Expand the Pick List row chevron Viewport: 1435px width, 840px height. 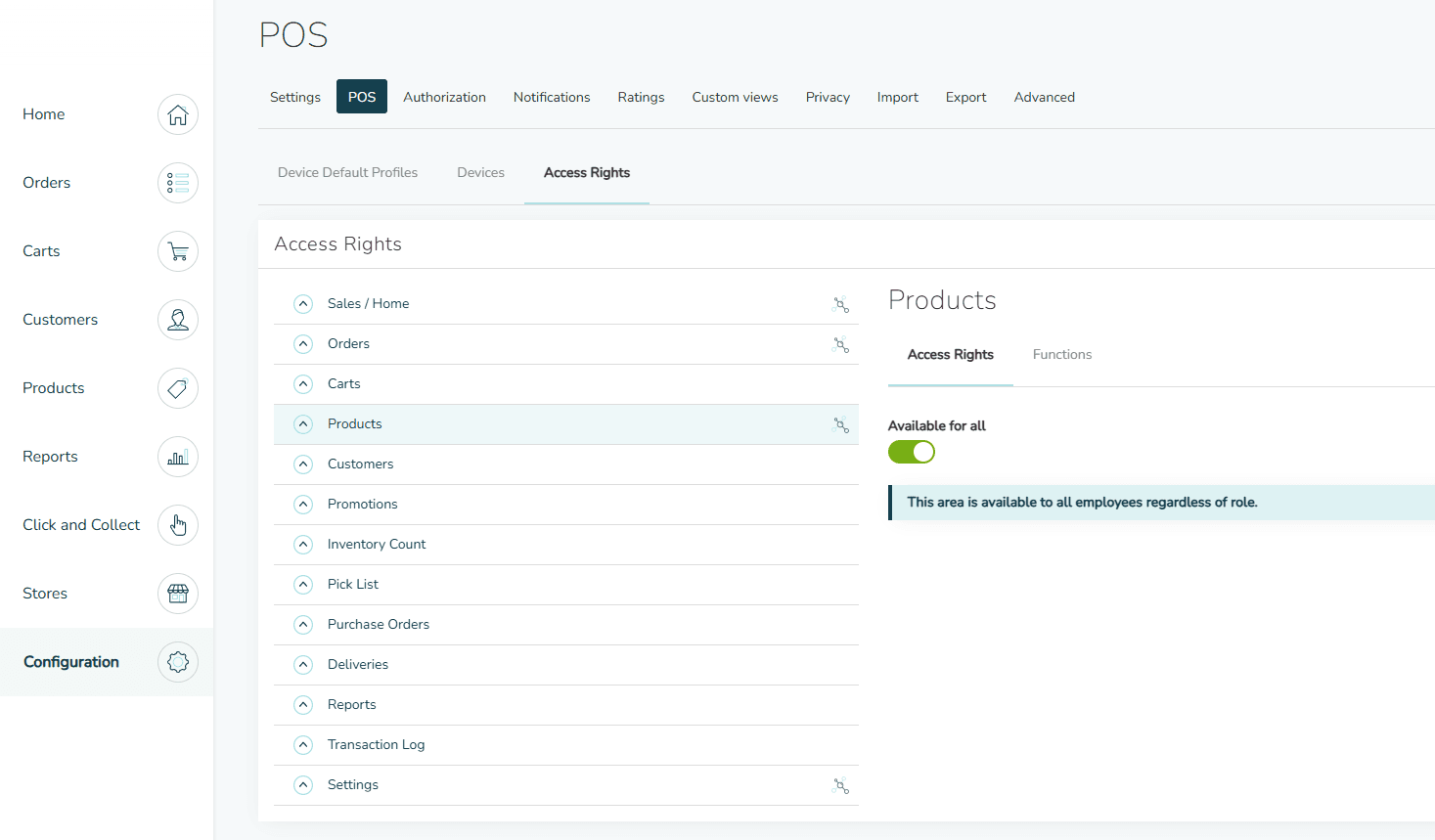tap(303, 585)
